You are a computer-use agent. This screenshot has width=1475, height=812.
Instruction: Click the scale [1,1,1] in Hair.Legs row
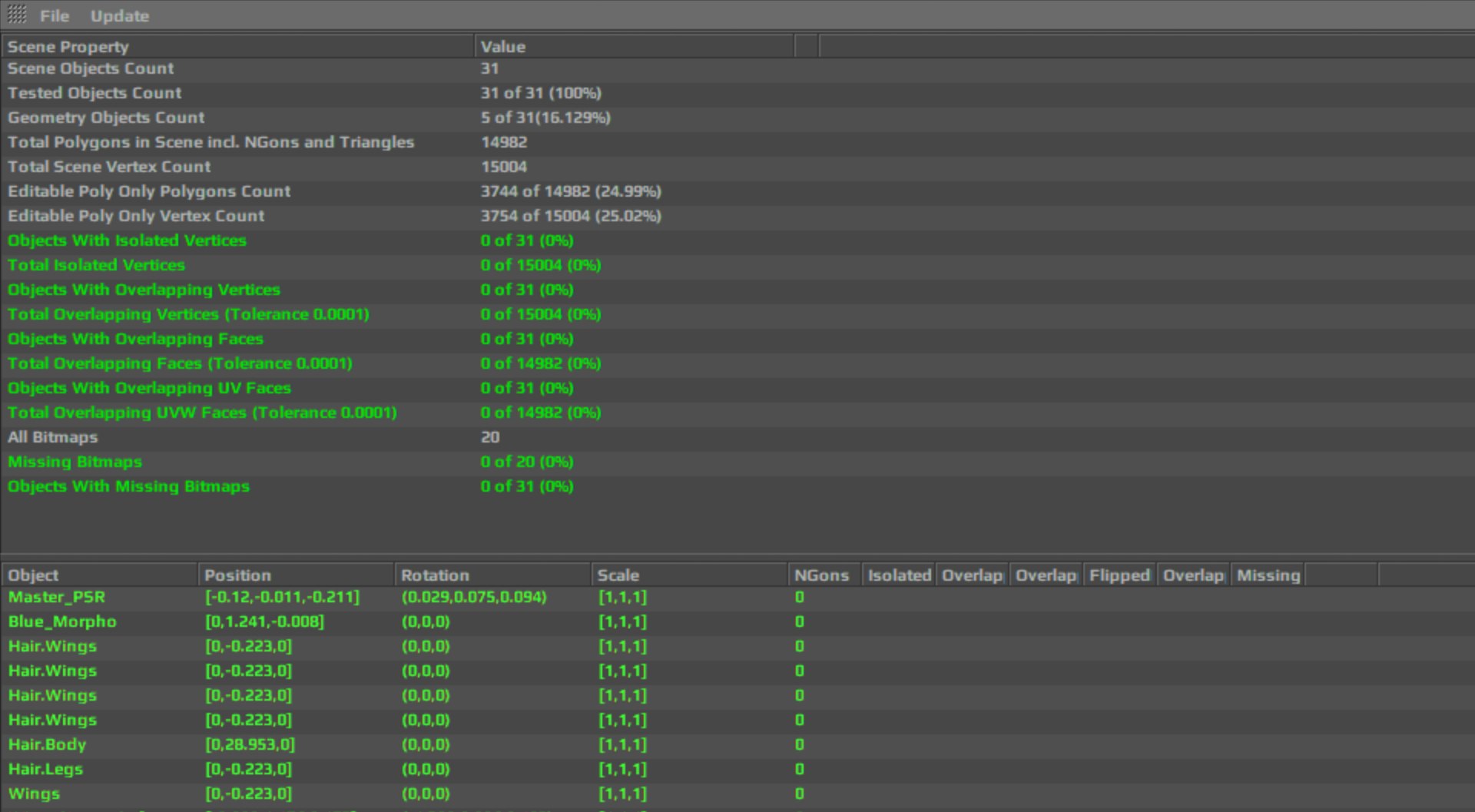[x=622, y=770]
